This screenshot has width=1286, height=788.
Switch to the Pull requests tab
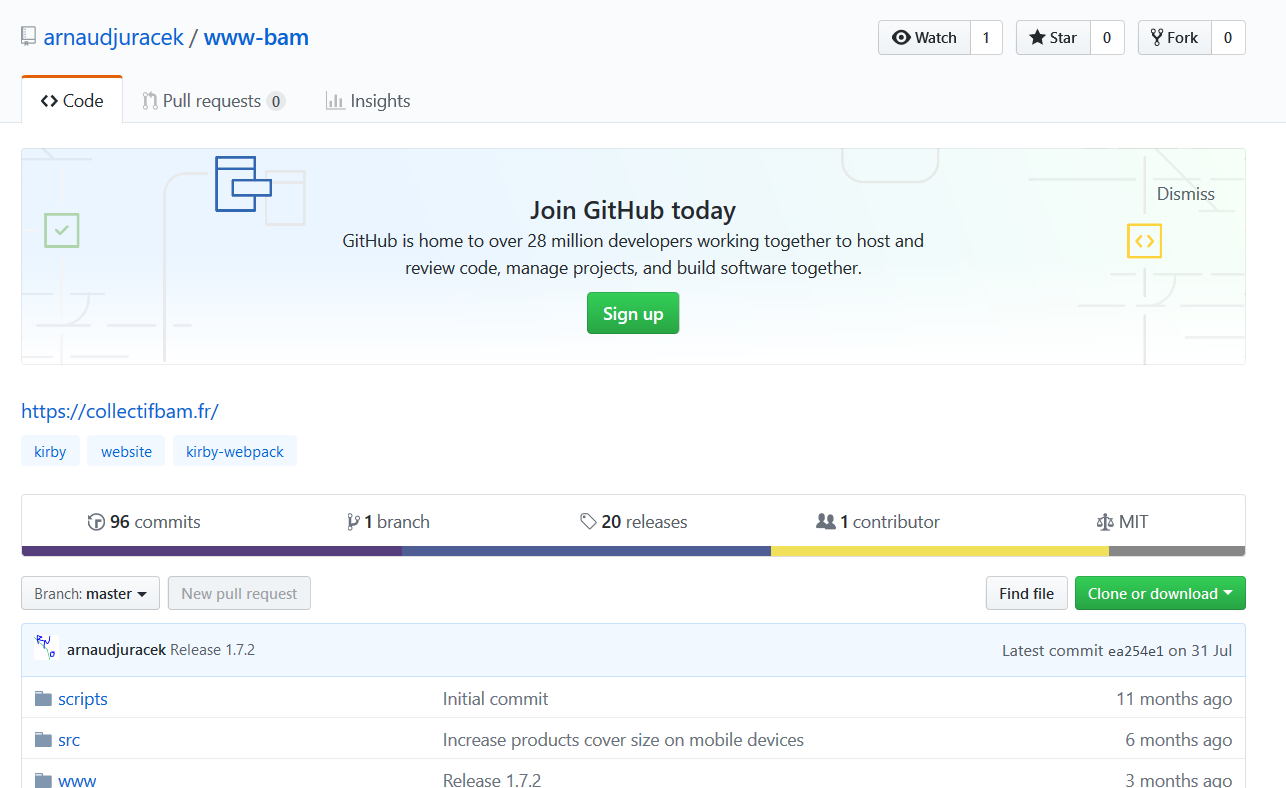213,101
